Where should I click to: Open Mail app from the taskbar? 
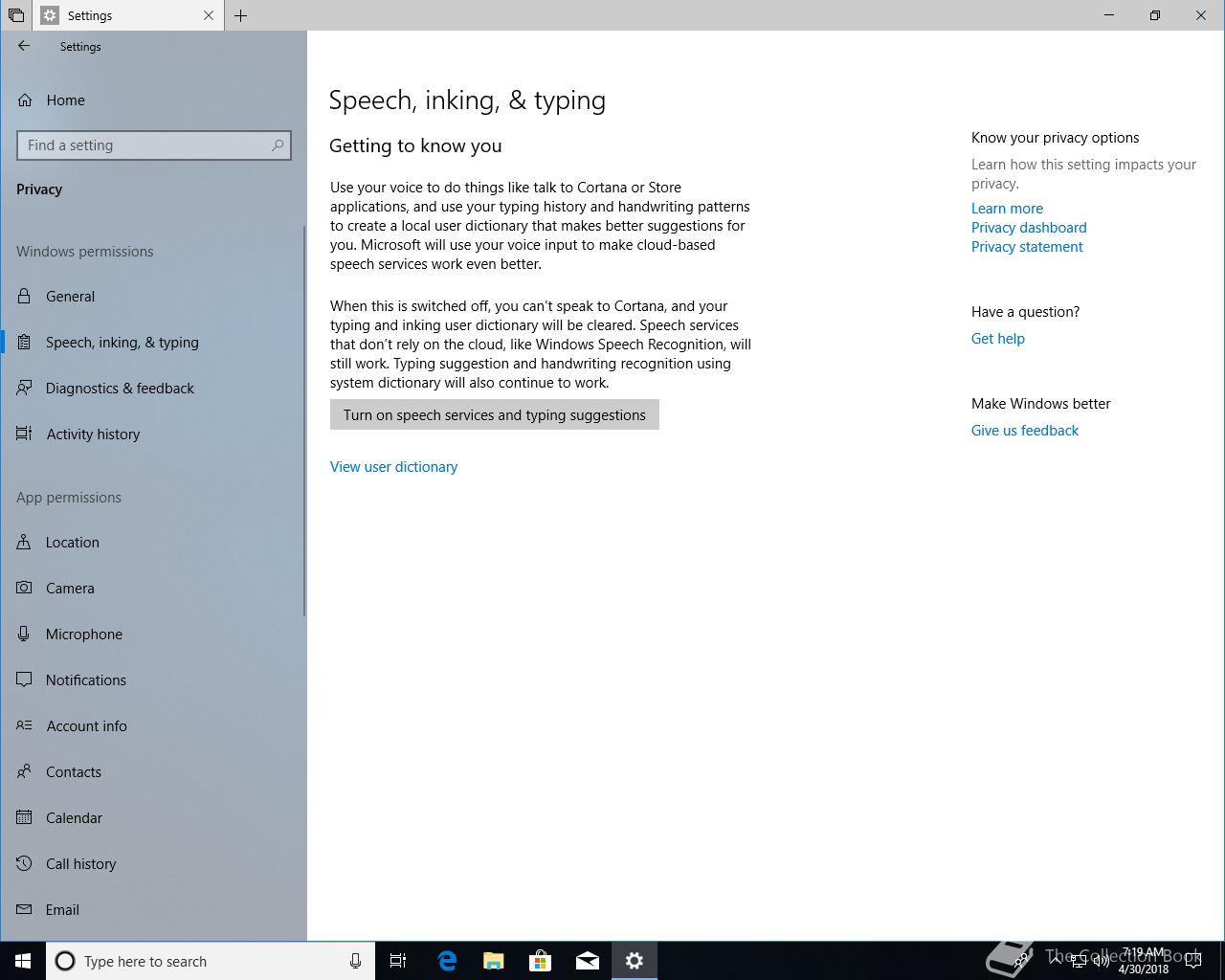click(588, 961)
